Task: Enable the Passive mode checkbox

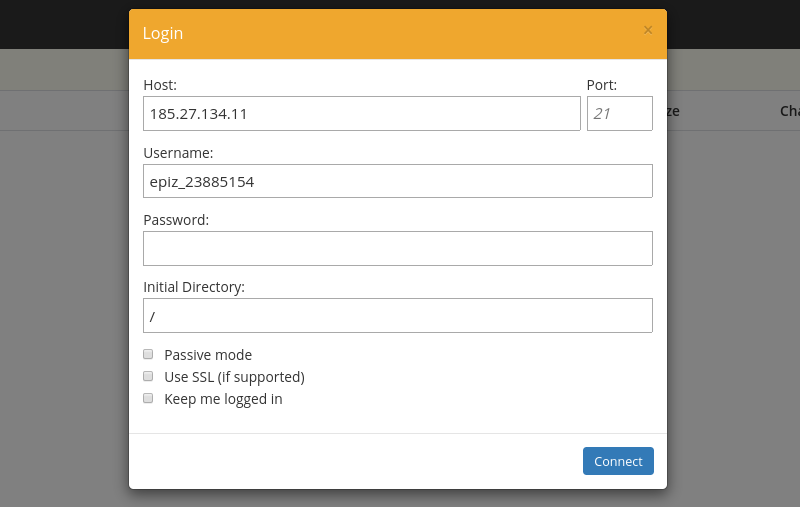Action: coord(148,354)
